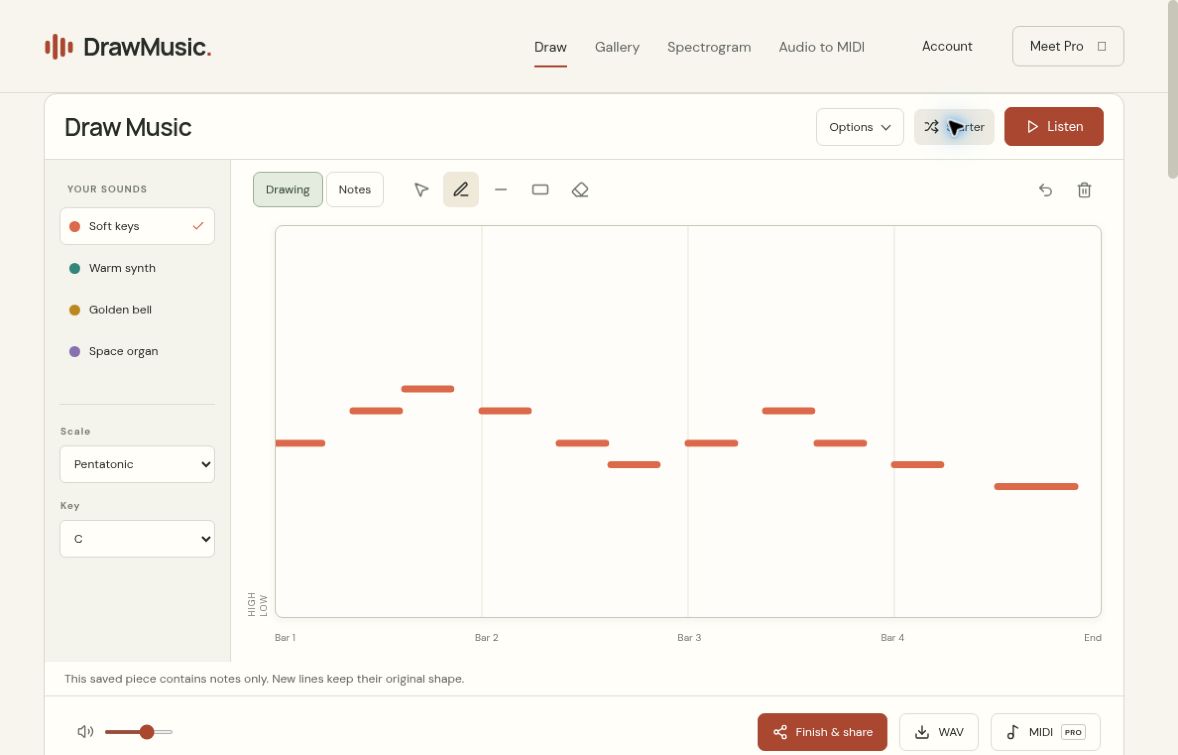This screenshot has height=755, width=1178.
Task: Click the long last note in Bar 4
Action: click(1036, 486)
